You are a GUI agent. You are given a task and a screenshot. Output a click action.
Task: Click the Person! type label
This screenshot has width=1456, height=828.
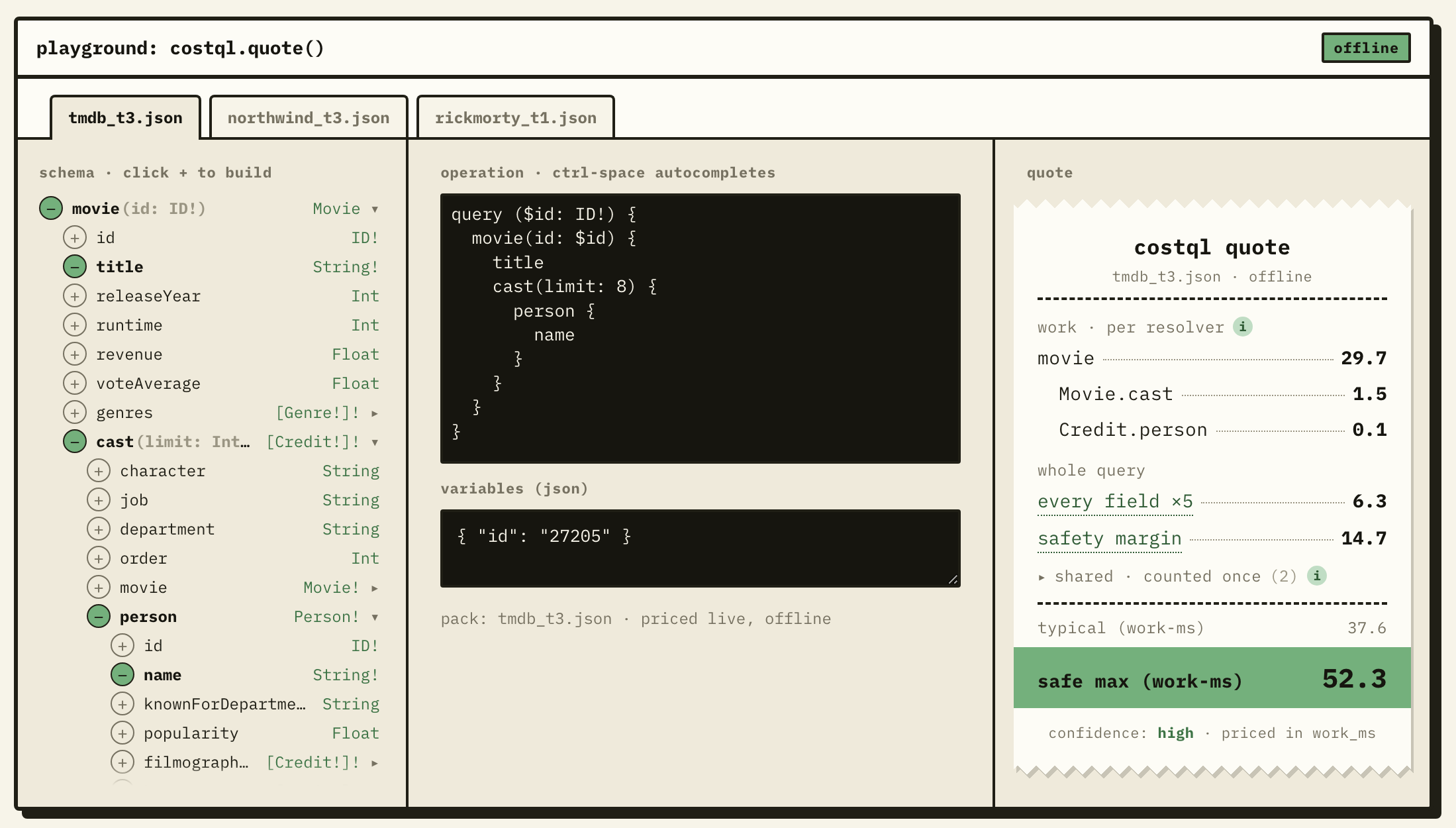pos(327,617)
